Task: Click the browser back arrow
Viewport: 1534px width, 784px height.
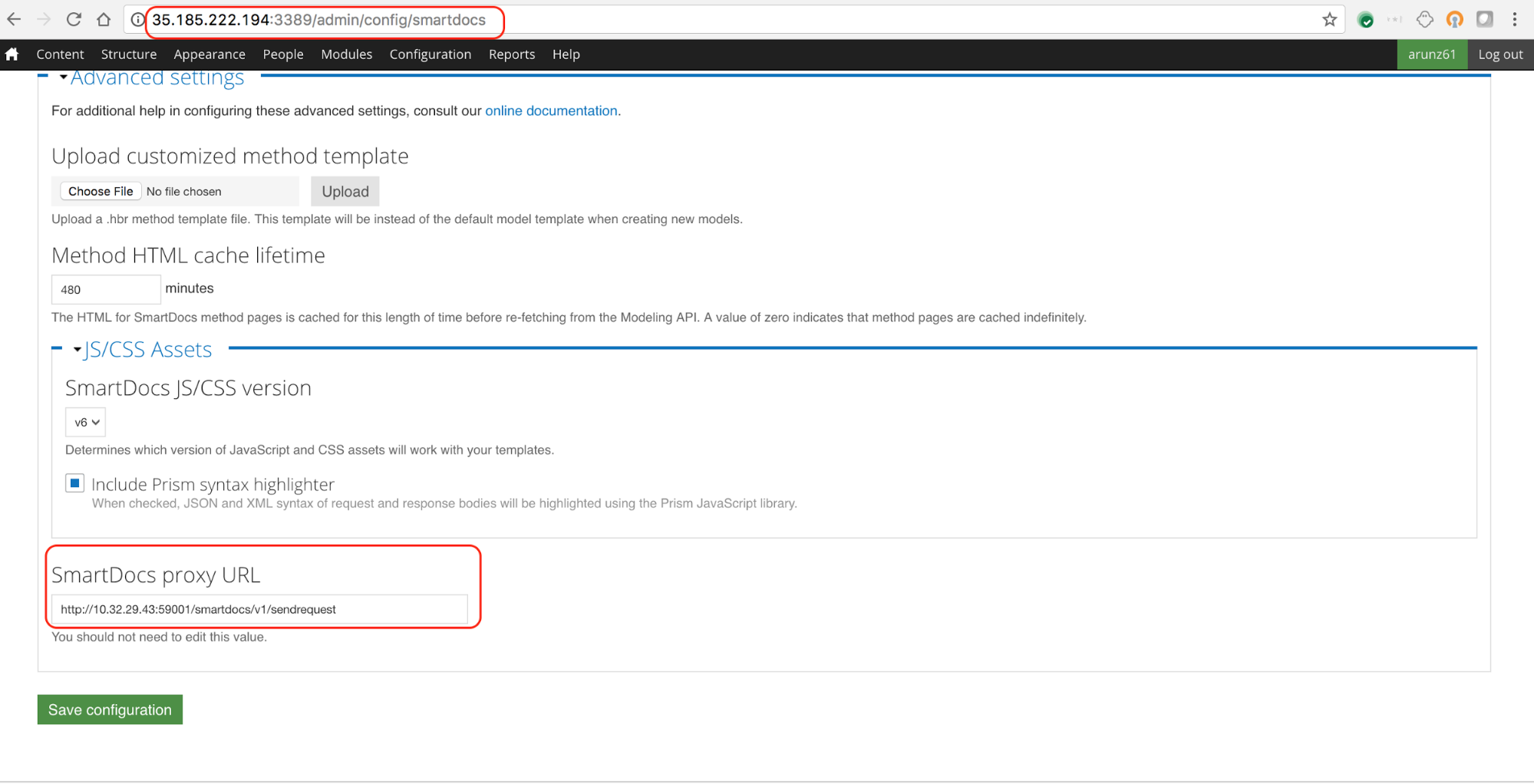Action: (x=14, y=20)
